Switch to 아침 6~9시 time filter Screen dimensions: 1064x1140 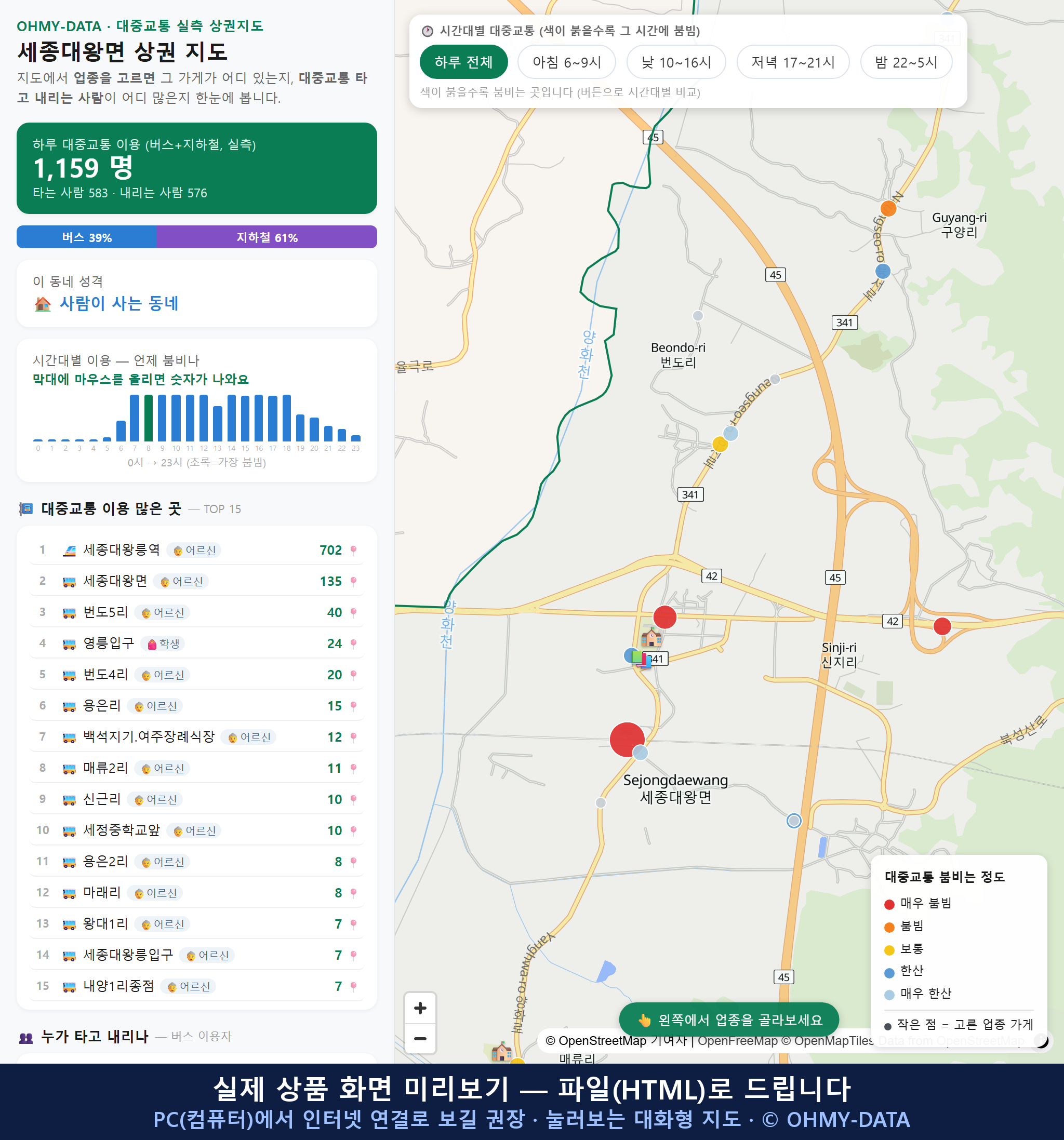[x=567, y=62]
